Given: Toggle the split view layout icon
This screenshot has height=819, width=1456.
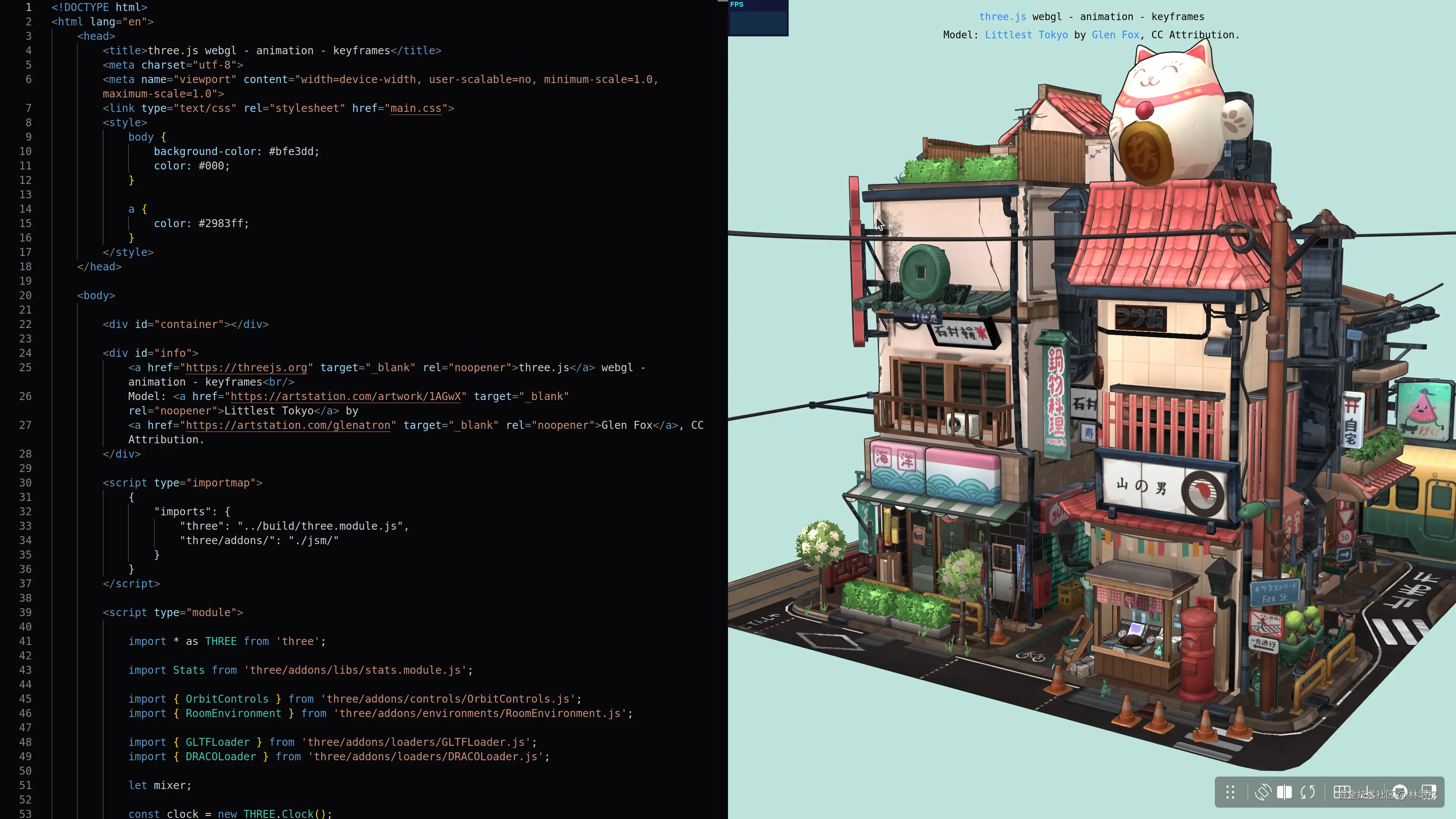Looking at the screenshot, I should coord(1284,792).
